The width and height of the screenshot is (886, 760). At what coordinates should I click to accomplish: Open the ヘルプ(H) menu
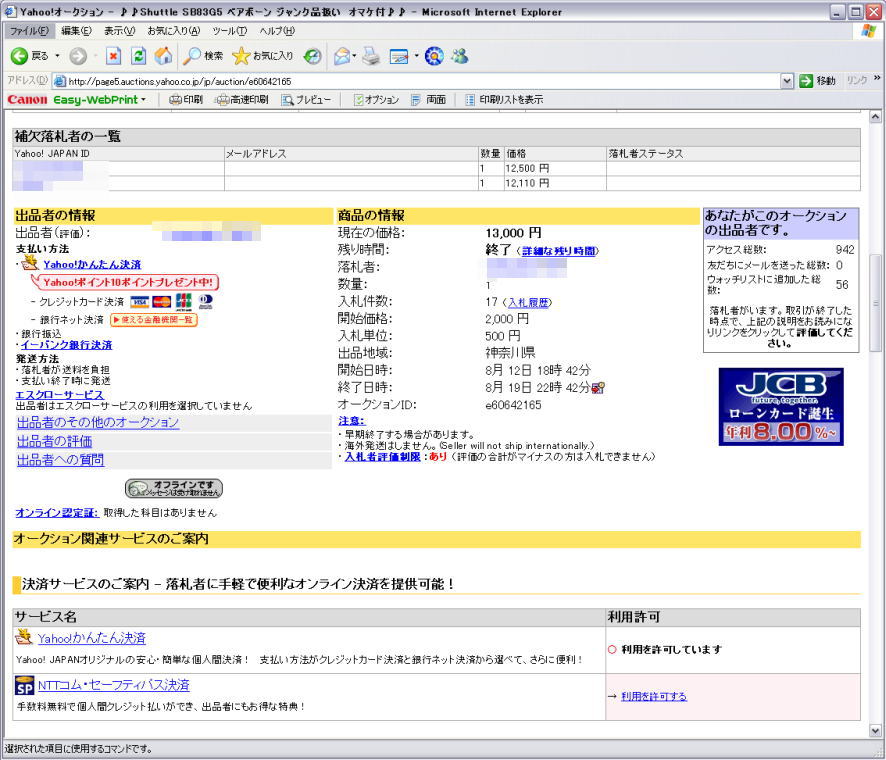[277, 31]
